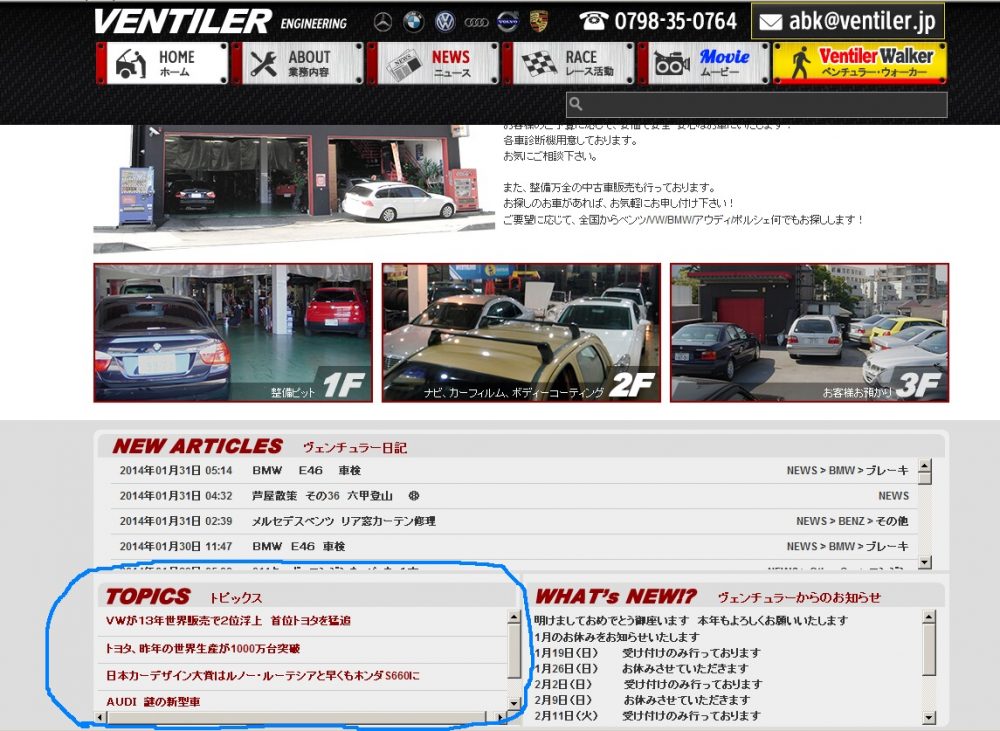Screen dimensions: 1000x731
Task: Open topic 'AUDI 謎の新型車'
Action: 153,702
